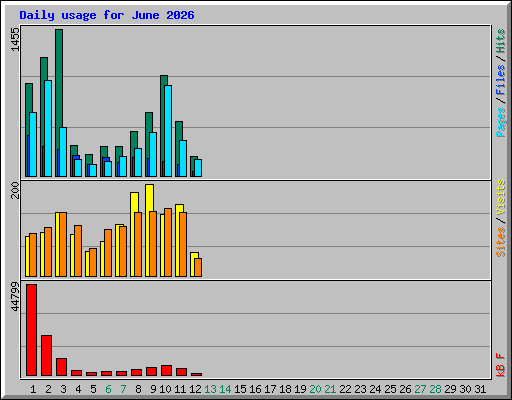Image resolution: width=512 pixels, height=400 pixels.
Task: Click the 1455 hits axis value
Action: [x=15, y=39]
